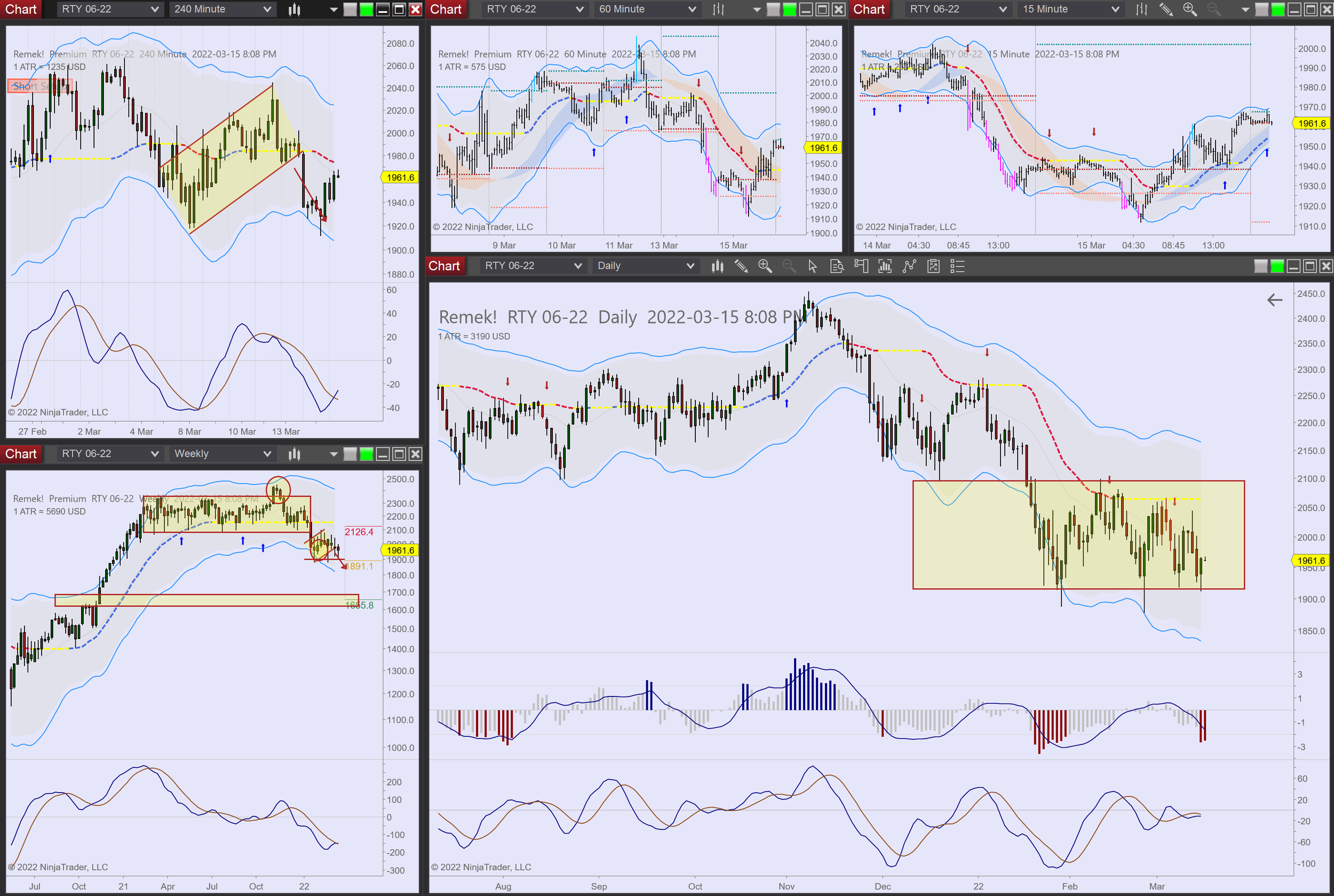Open Data Box icon in Daily chart toolbar
Viewport: 1334px width, 896px height.
pos(837,266)
